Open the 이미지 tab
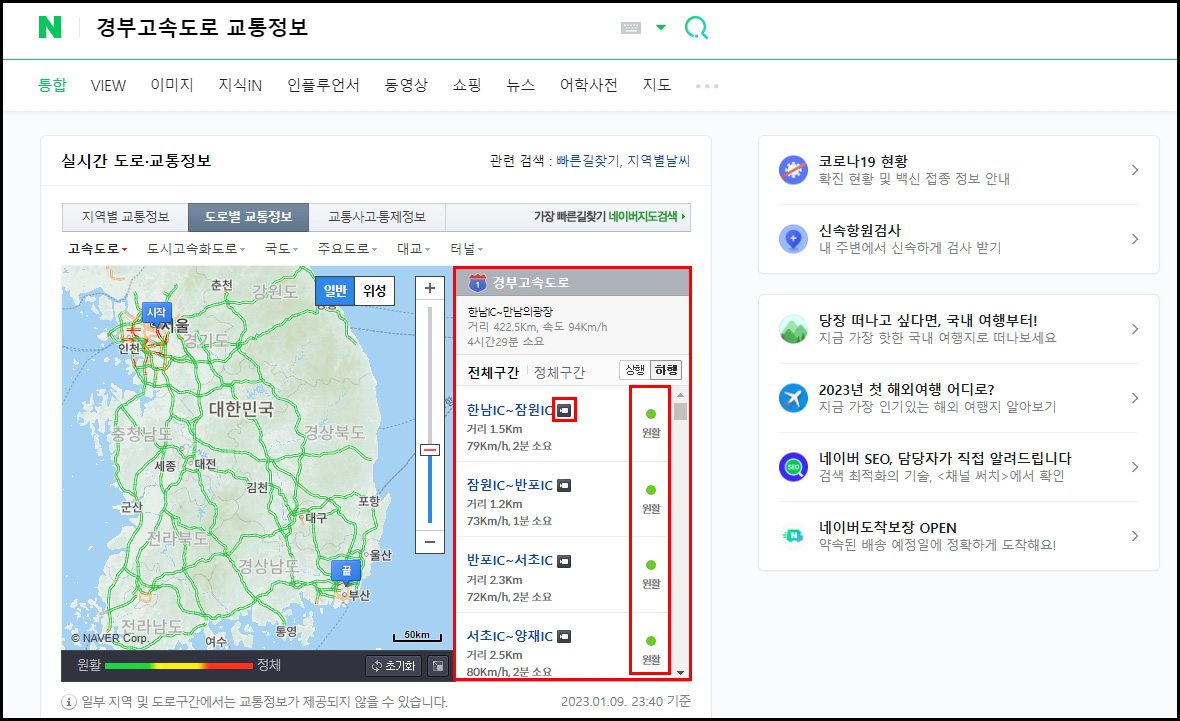This screenshot has height=721, width=1180. (x=172, y=85)
